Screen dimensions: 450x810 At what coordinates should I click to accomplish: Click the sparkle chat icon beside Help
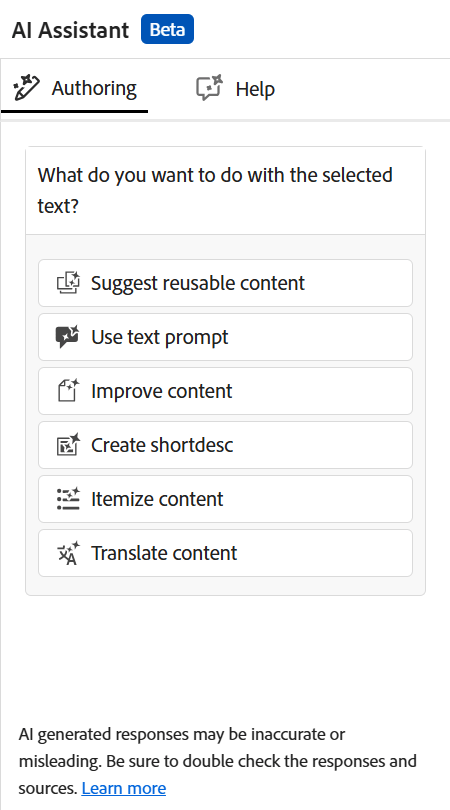click(x=209, y=87)
